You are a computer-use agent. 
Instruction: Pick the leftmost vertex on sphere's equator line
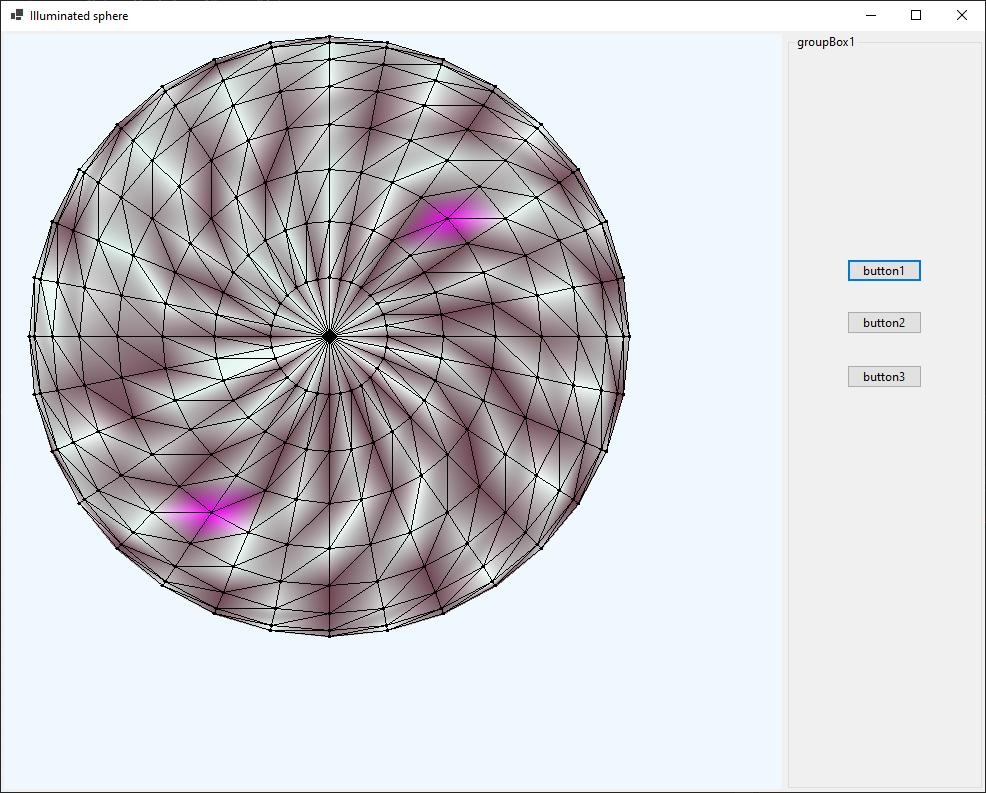click(31, 337)
